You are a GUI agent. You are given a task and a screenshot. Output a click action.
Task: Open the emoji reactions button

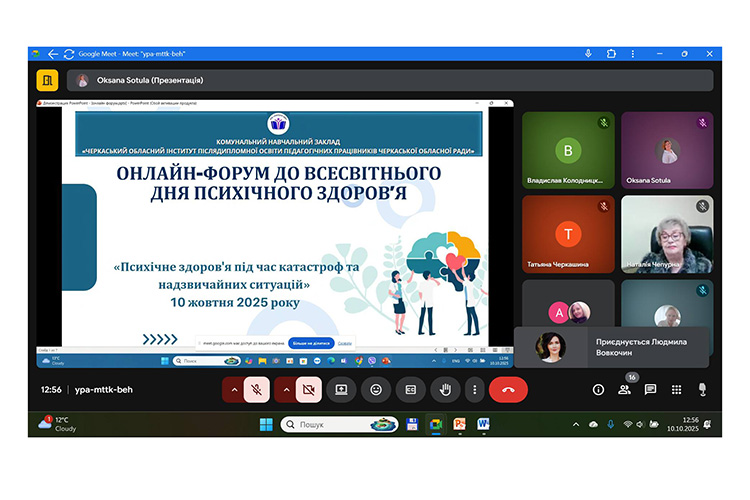tap(376, 389)
